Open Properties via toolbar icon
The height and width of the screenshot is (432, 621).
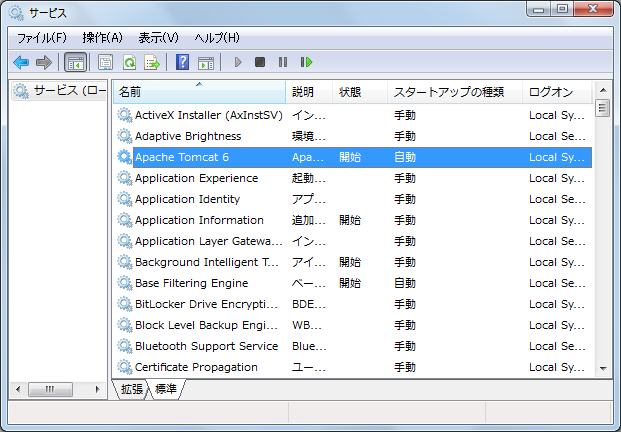point(105,62)
